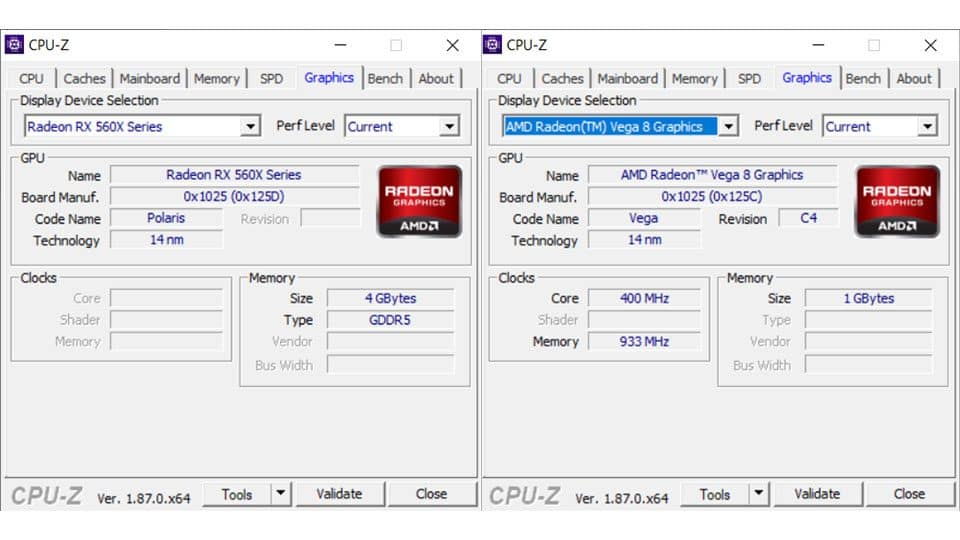Click Memory Size value 1 GBytes
This screenshot has width=960, height=540.
(x=869, y=298)
